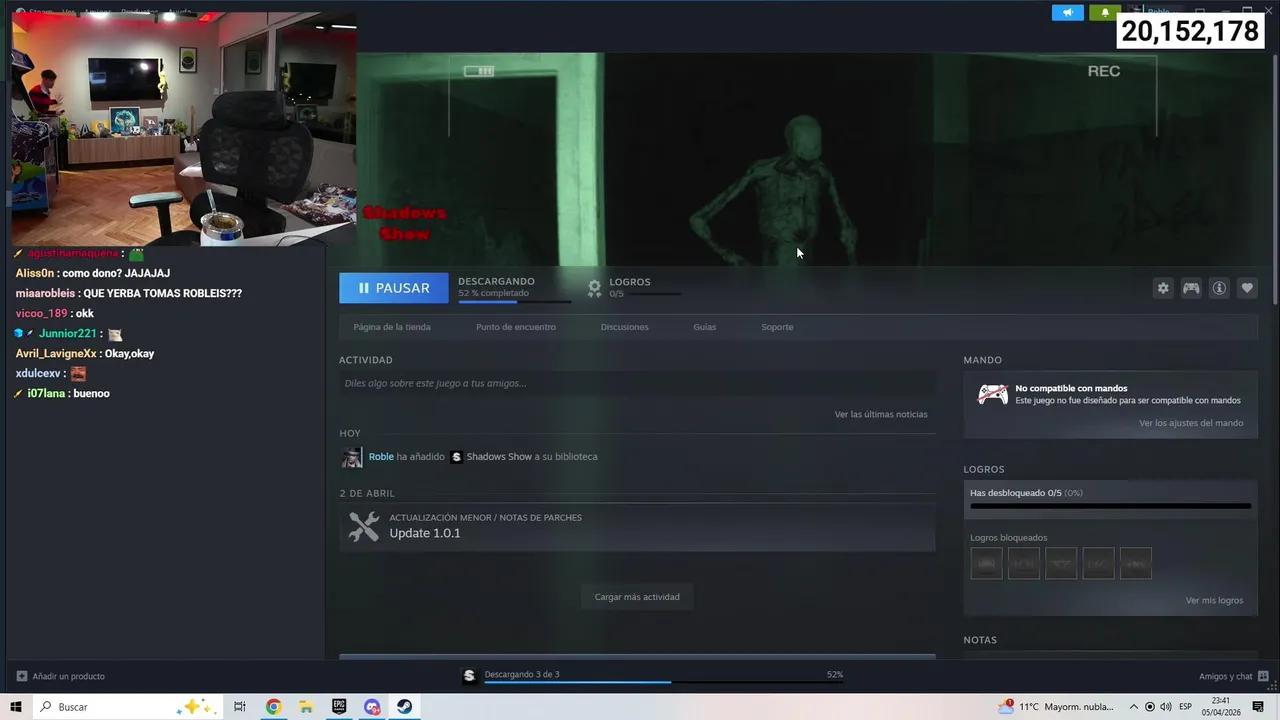Click the unsupported controller icon
The image size is (1280, 720).
coord(992,395)
